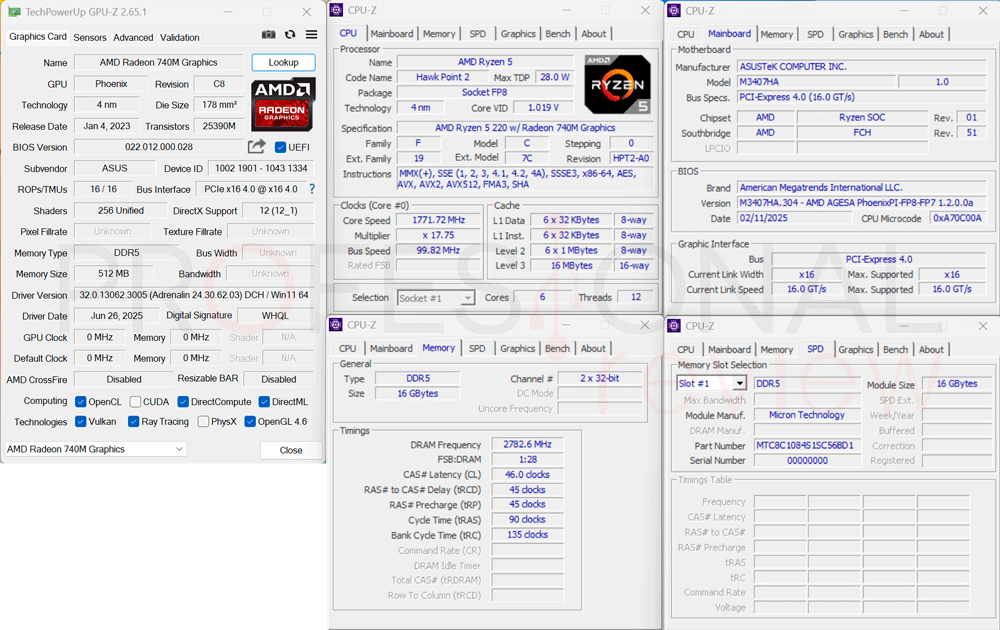
Task: Open the GPU-Z hamburger menu
Action: (x=311, y=34)
